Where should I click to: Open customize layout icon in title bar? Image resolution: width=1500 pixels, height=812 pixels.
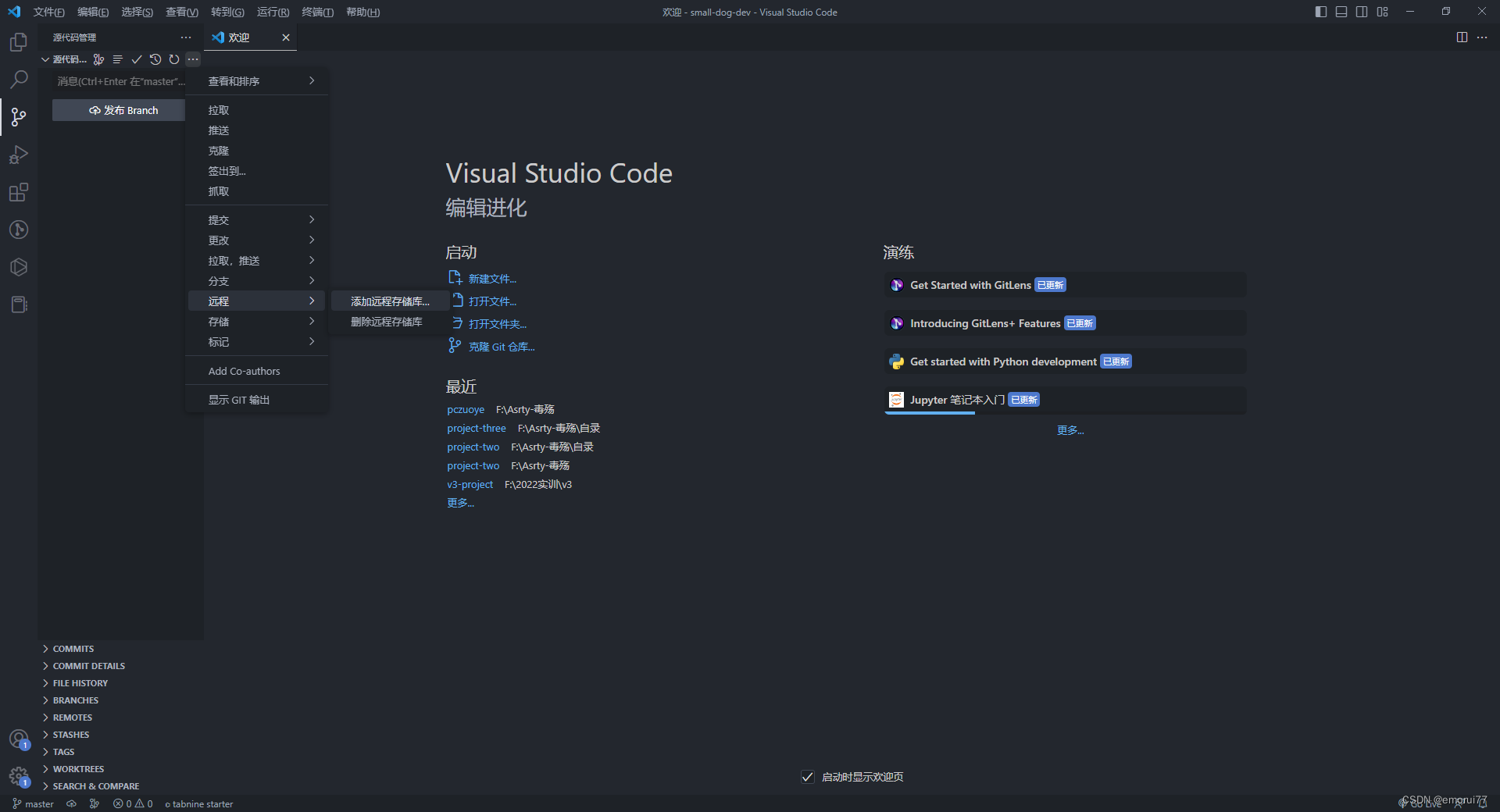1383,12
